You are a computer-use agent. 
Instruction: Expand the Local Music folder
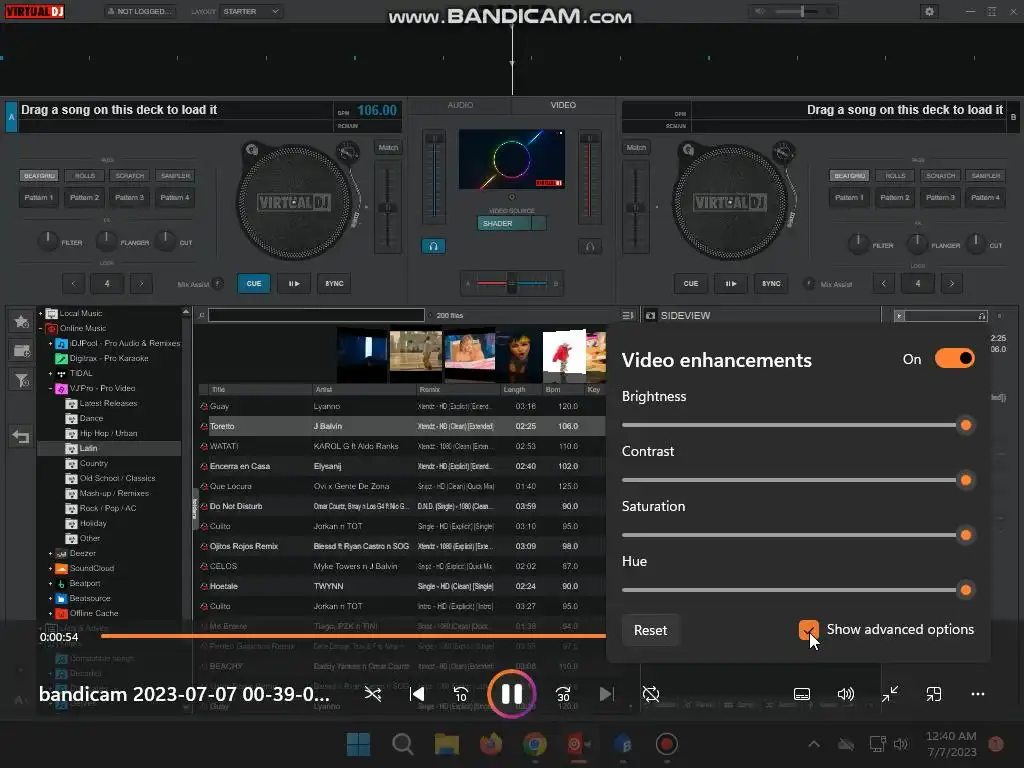point(40,313)
